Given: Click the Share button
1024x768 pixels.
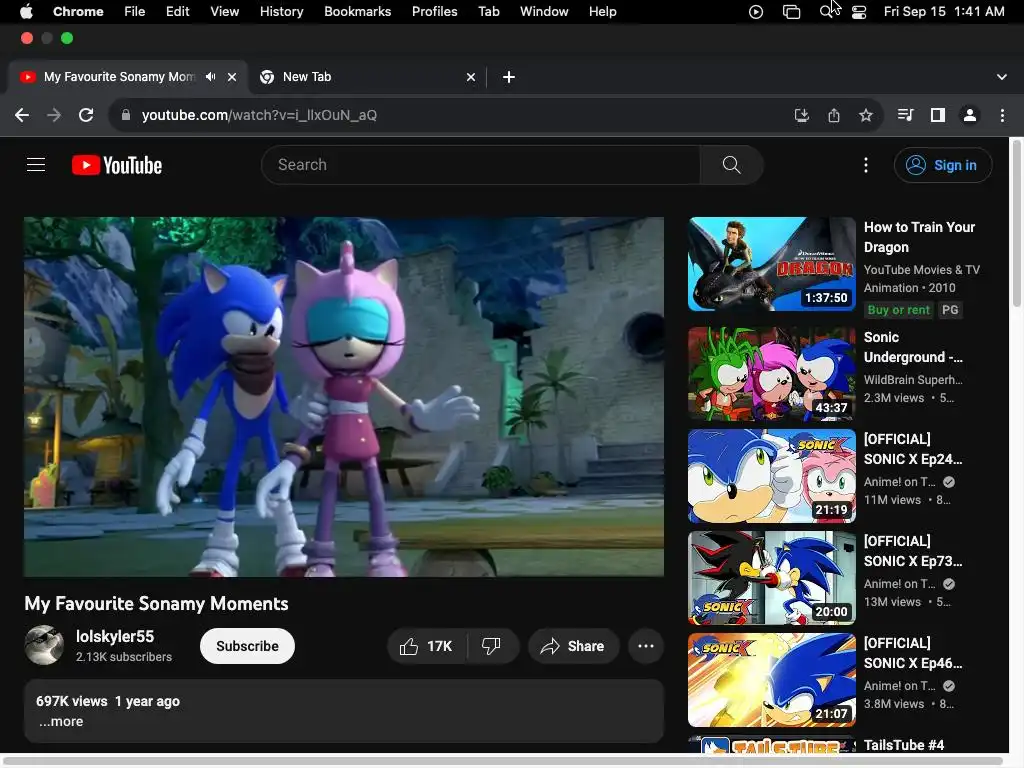Looking at the screenshot, I should (573, 646).
